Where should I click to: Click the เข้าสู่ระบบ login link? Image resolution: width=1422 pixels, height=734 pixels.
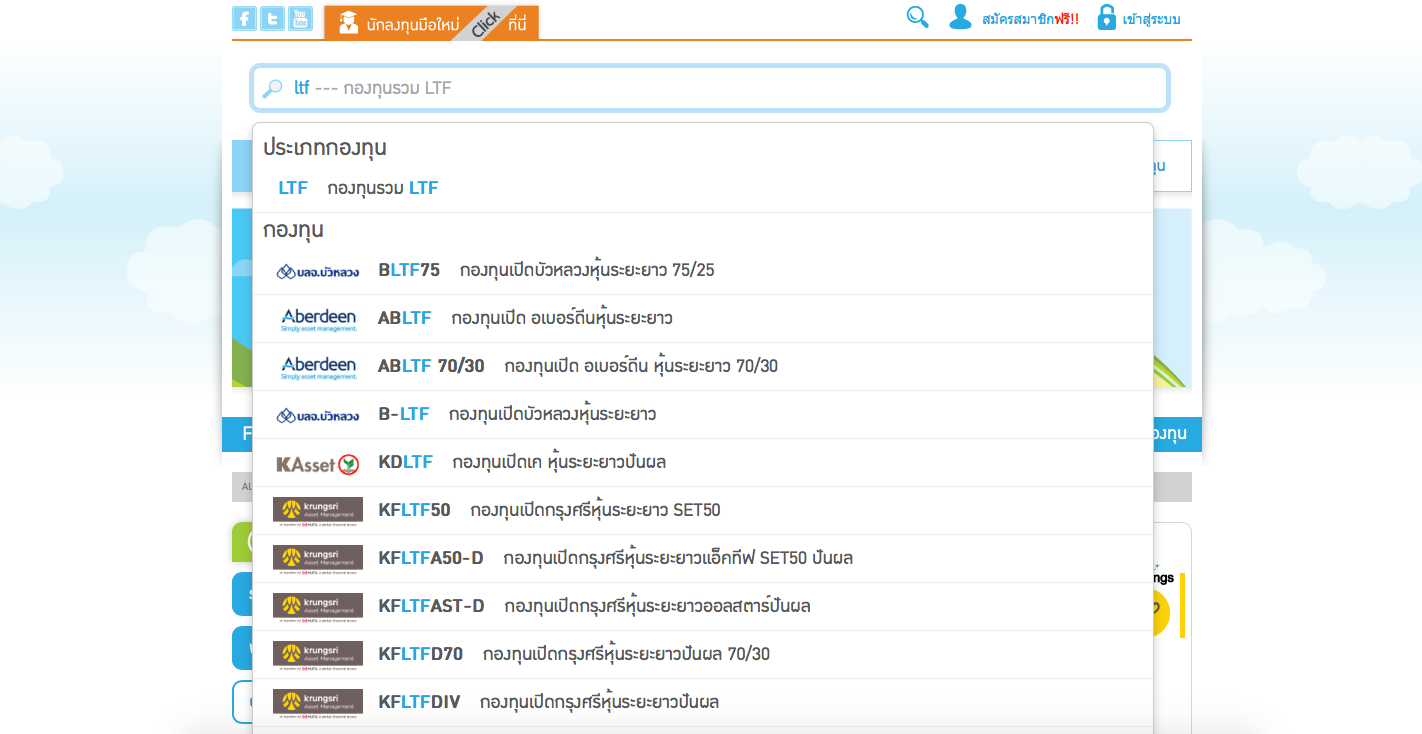tap(1151, 19)
